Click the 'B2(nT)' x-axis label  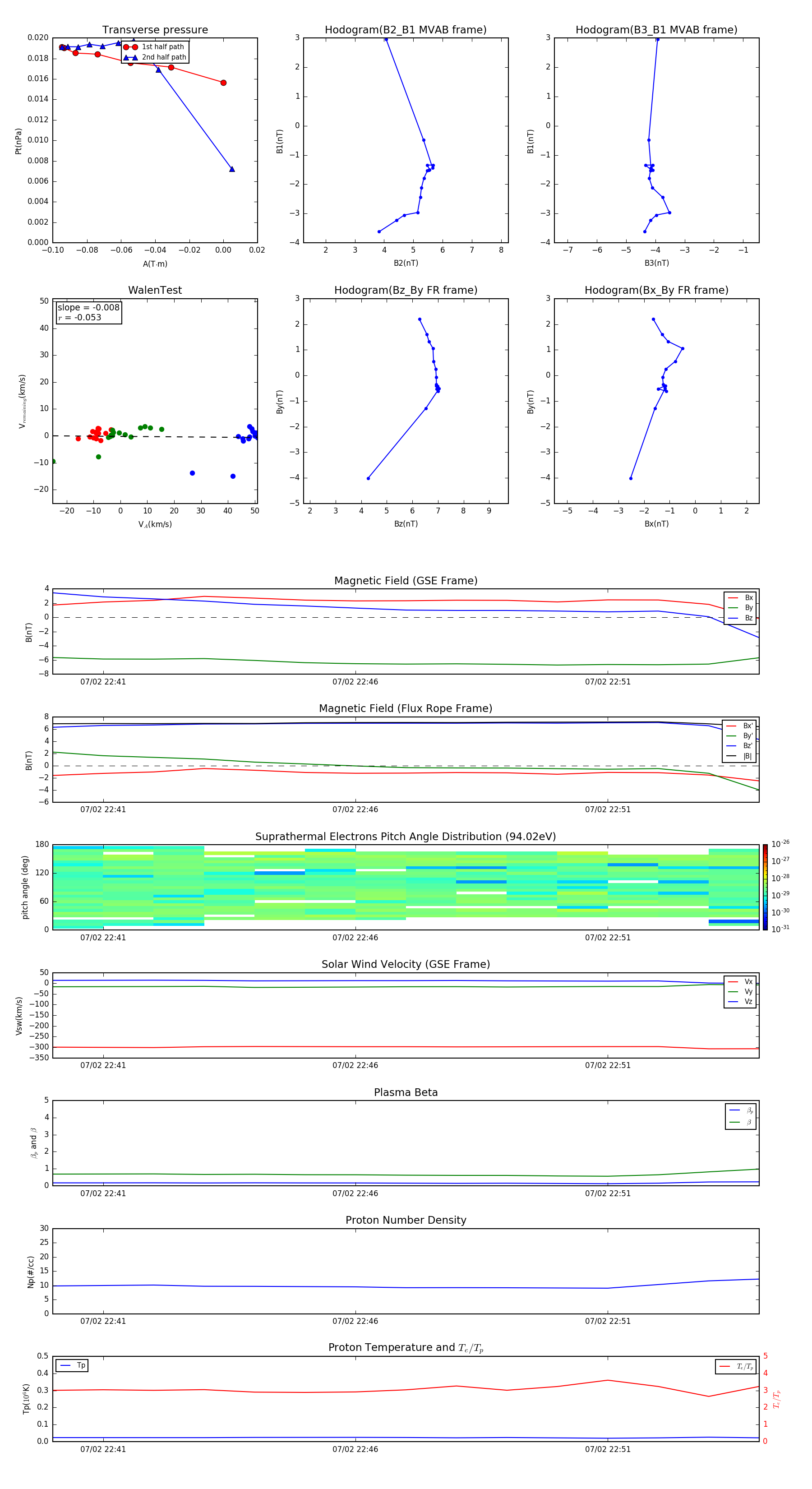pyautogui.click(x=406, y=263)
